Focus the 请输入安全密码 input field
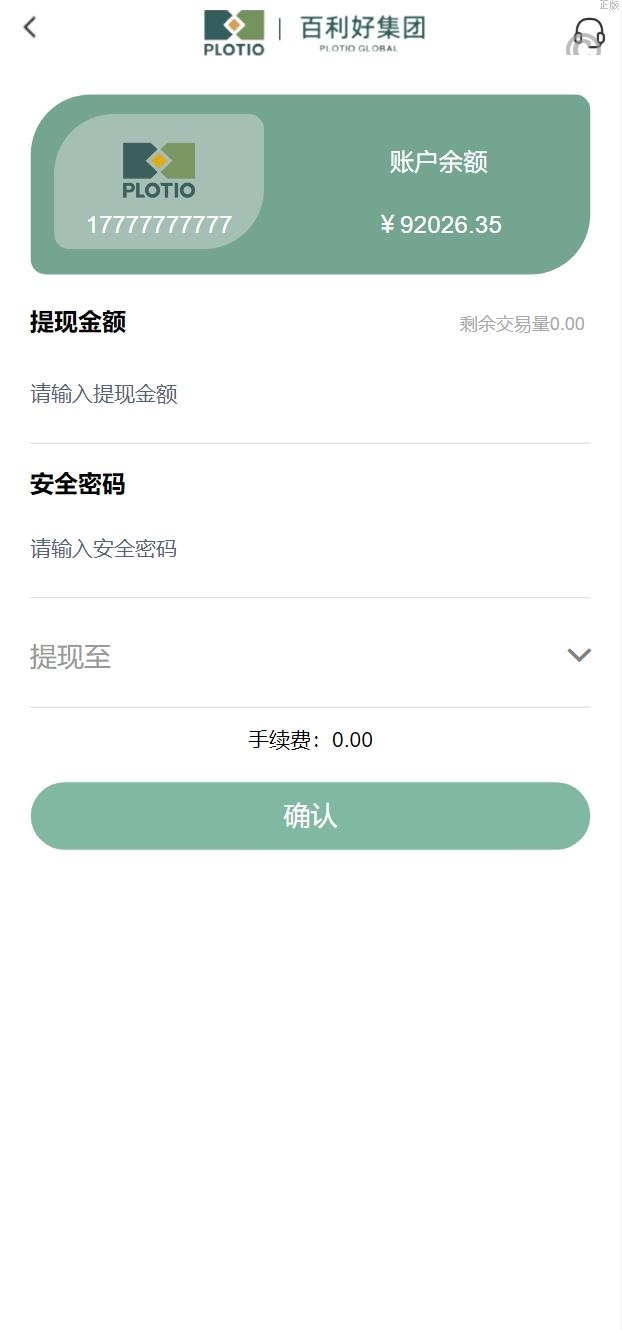This screenshot has height=1330, width=622. (310, 549)
